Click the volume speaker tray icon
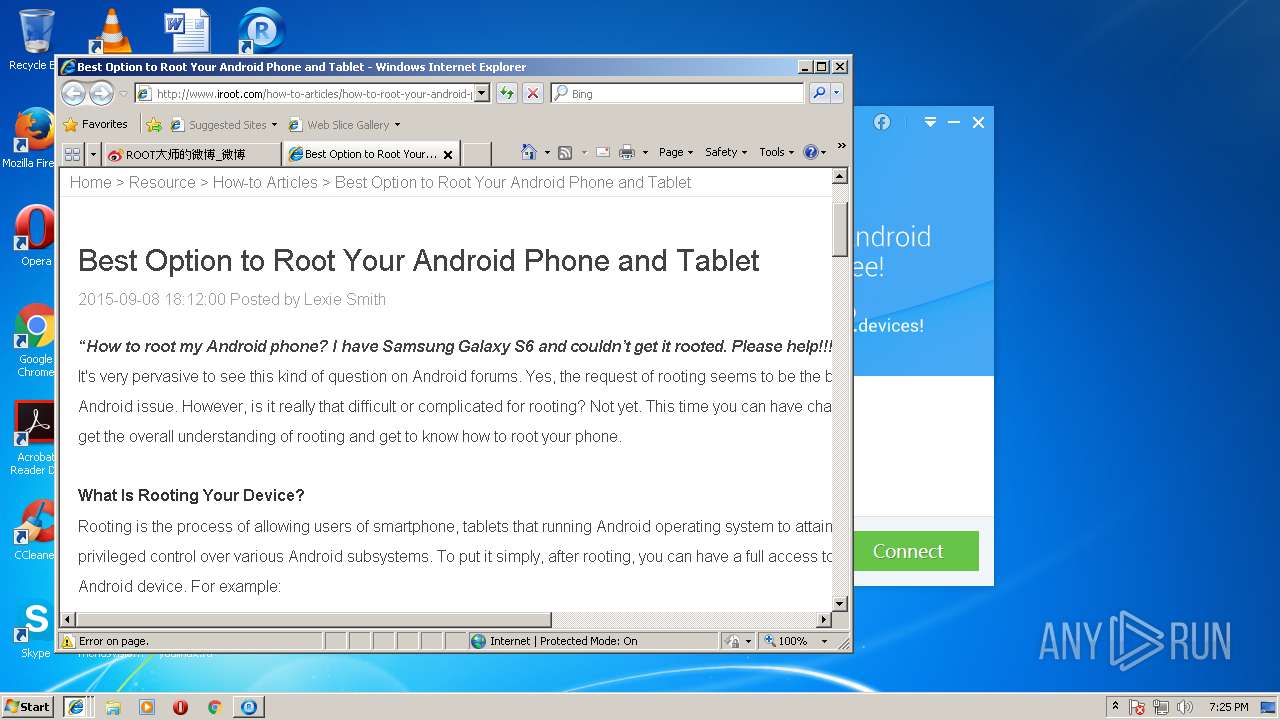The height and width of the screenshot is (720, 1280). (x=1185, y=707)
